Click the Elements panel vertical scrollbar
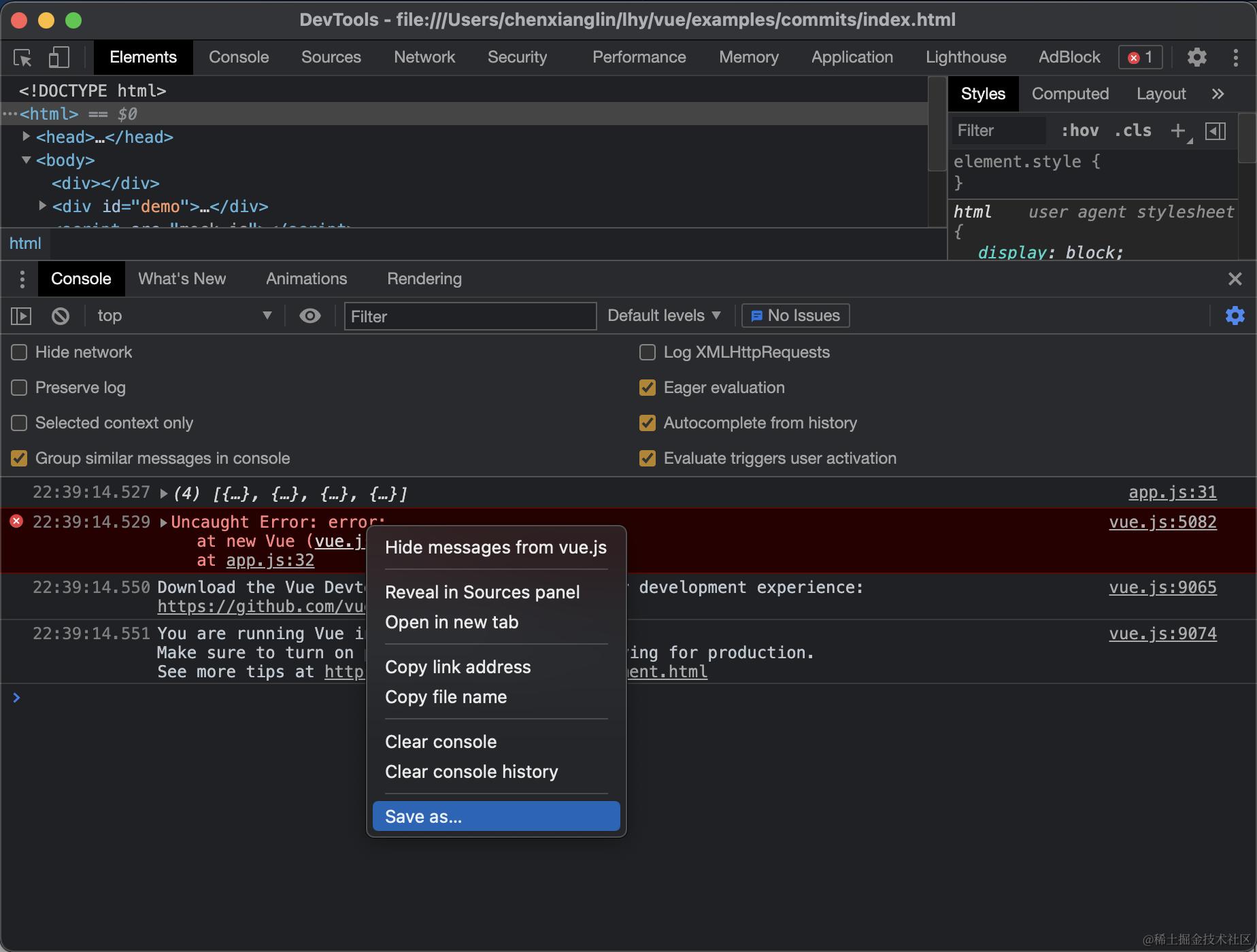 tap(937, 123)
